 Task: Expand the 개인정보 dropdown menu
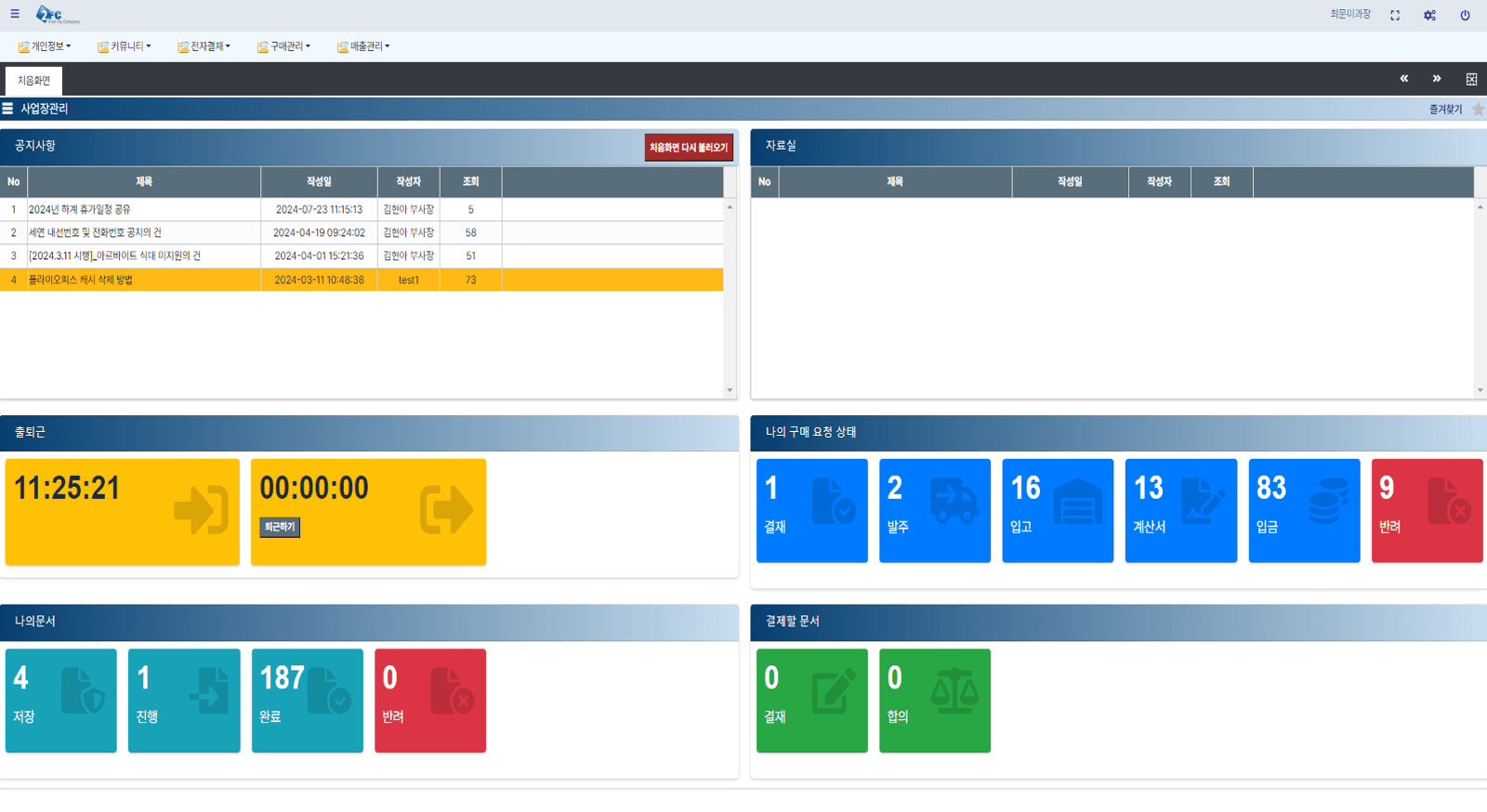pyautogui.click(x=45, y=46)
